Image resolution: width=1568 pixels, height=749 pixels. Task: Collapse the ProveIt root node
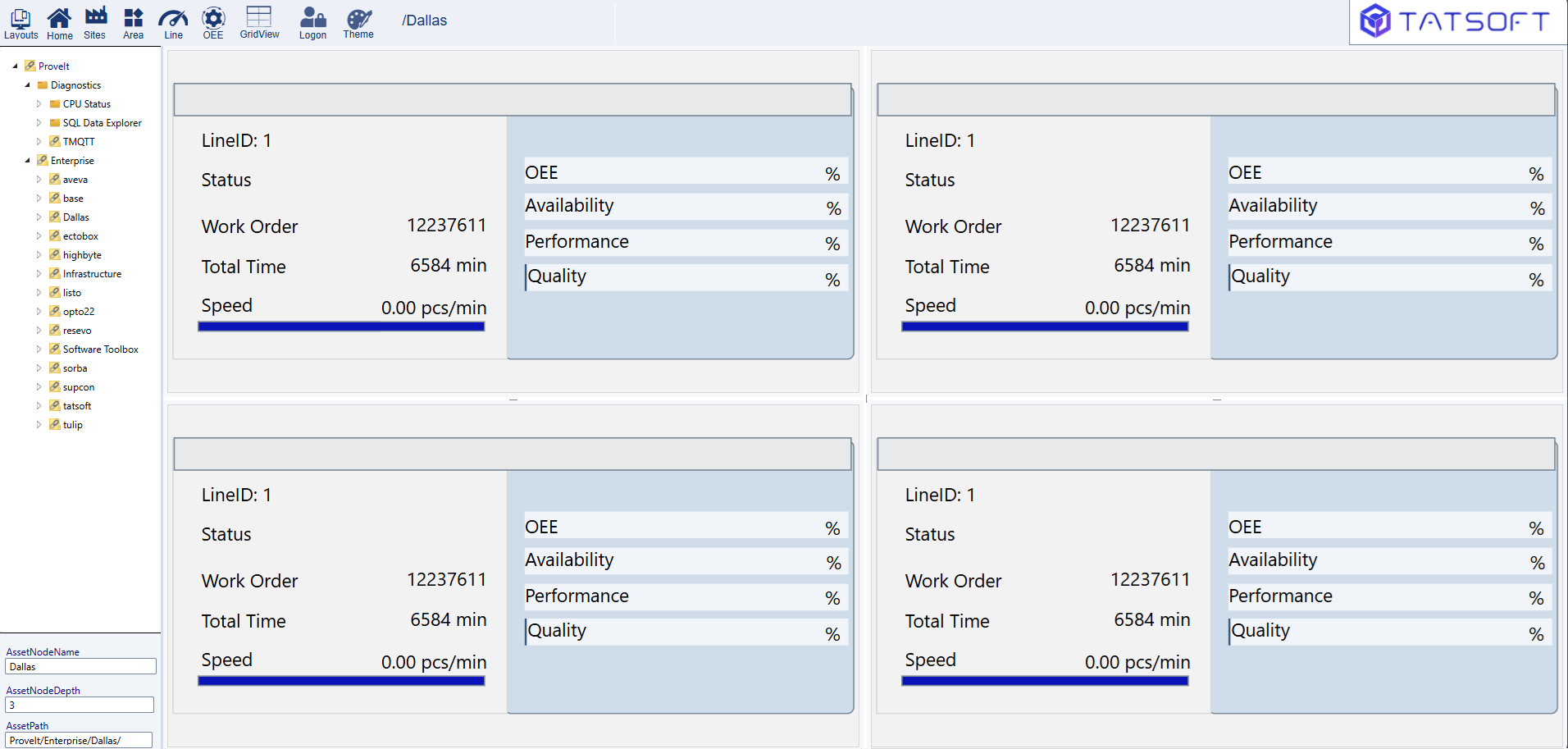pos(15,66)
